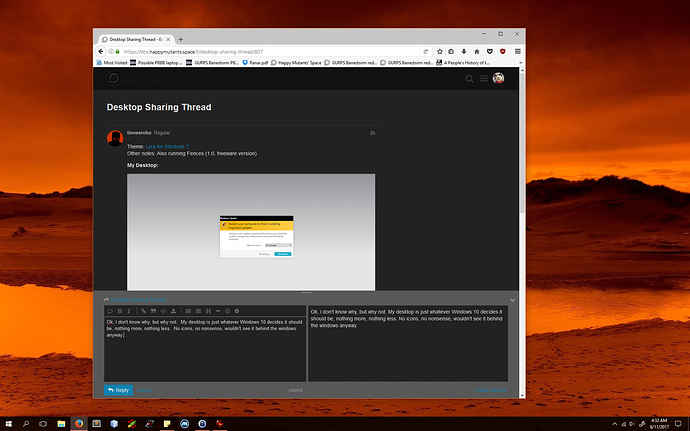Close the Desktop Sharing Thread tab
This screenshot has width=690, height=431.
click(x=168, y=40)
